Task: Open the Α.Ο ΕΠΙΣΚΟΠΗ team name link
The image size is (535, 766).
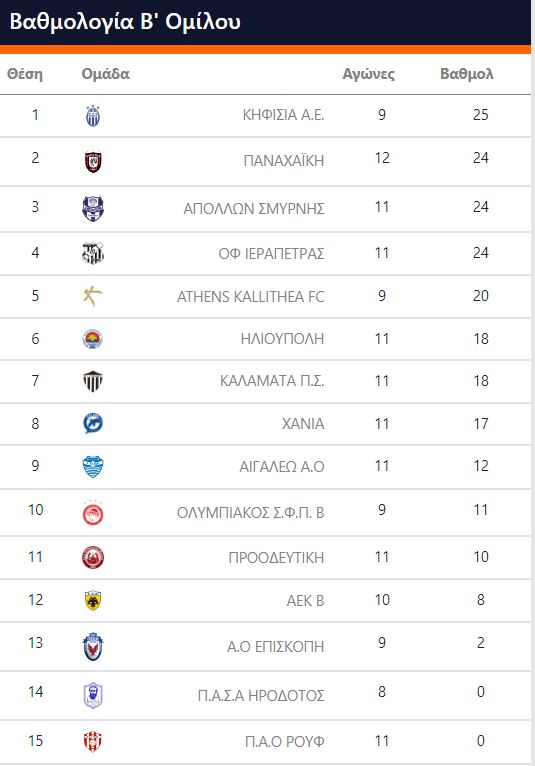Action: (x=276, y=646)
